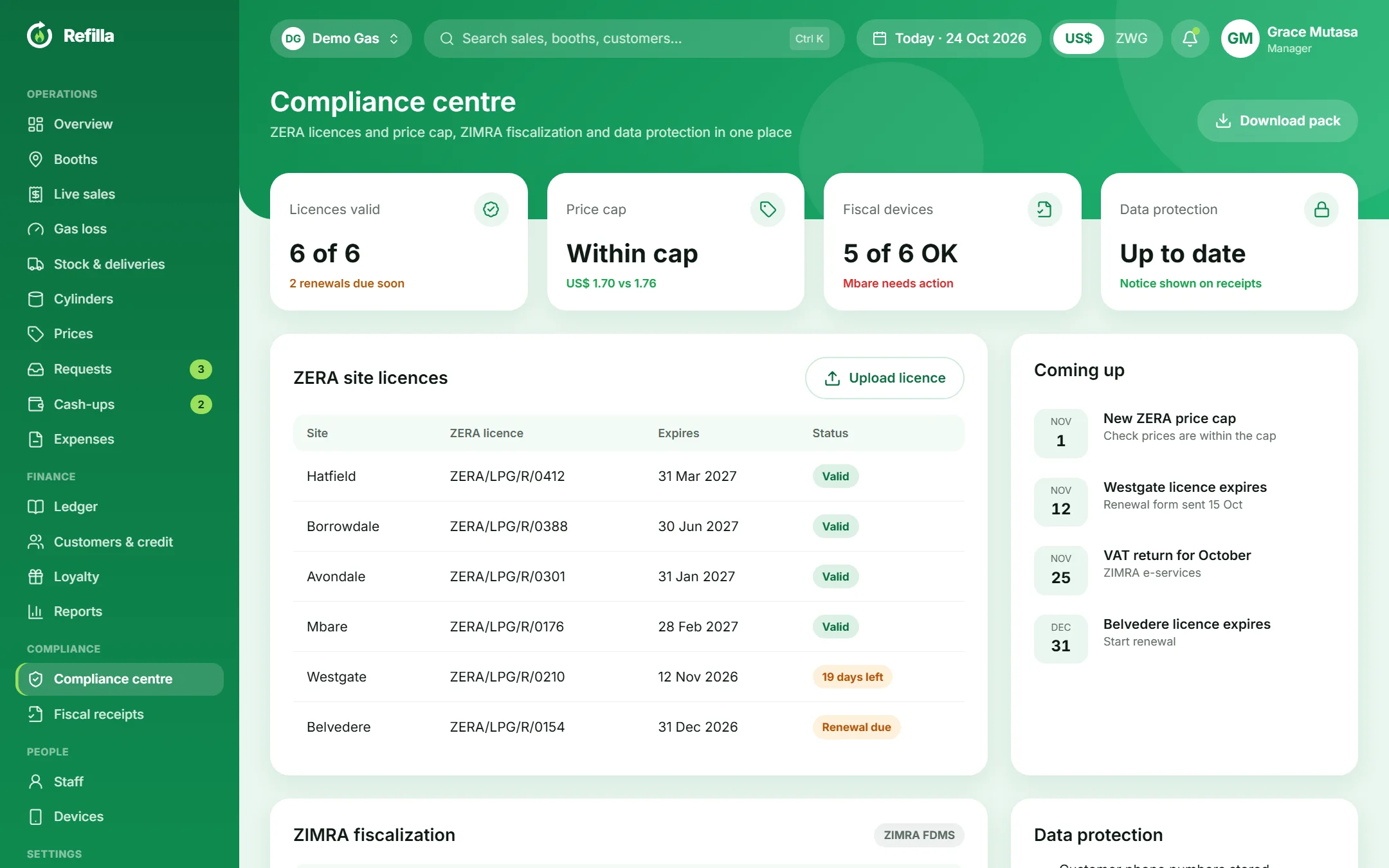Image resolution: width=1389 pixels, height=868 pixels.
Task: Open Customers & credit
Action: (x=120, y=542)
